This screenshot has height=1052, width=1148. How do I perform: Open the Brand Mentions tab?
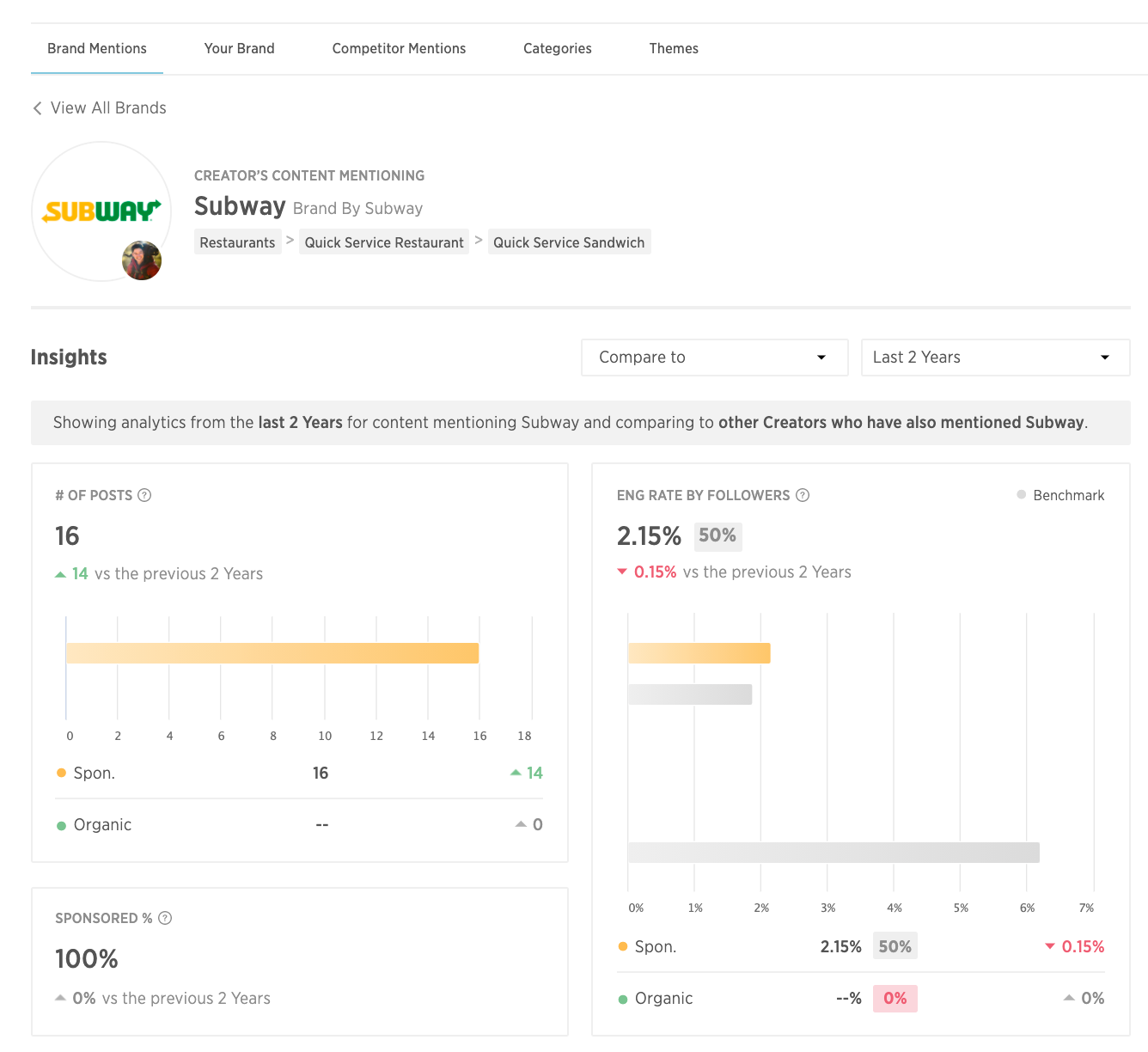coord(97,49)
